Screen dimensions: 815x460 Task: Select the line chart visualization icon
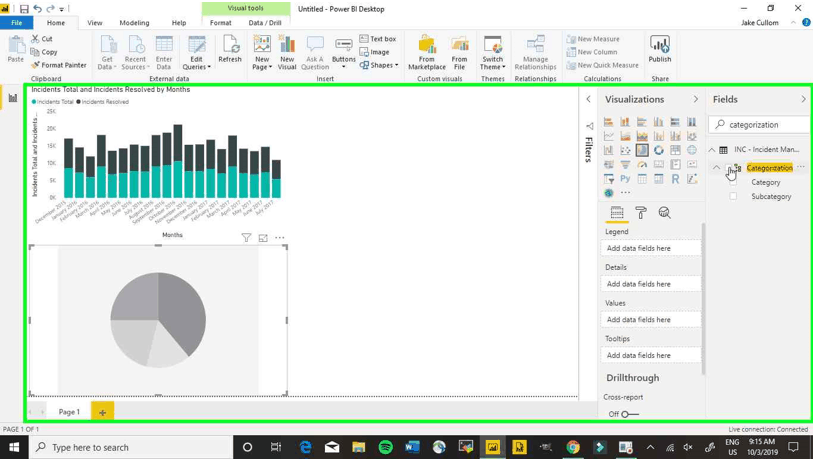pyautogui.click(x=609, y=136)
